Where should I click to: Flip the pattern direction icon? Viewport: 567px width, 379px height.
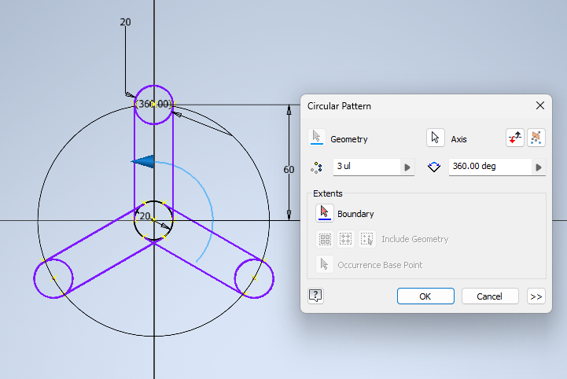[x=515, y=138]
